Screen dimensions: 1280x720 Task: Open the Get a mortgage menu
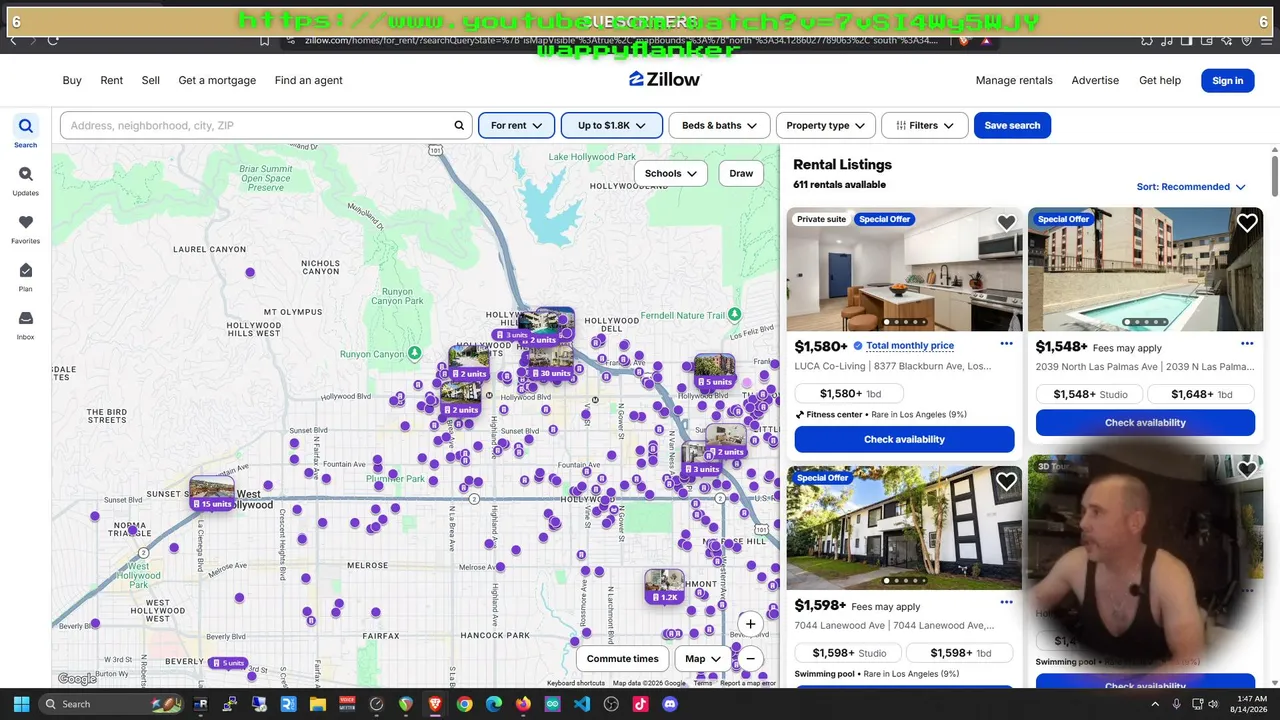(217, 80)
